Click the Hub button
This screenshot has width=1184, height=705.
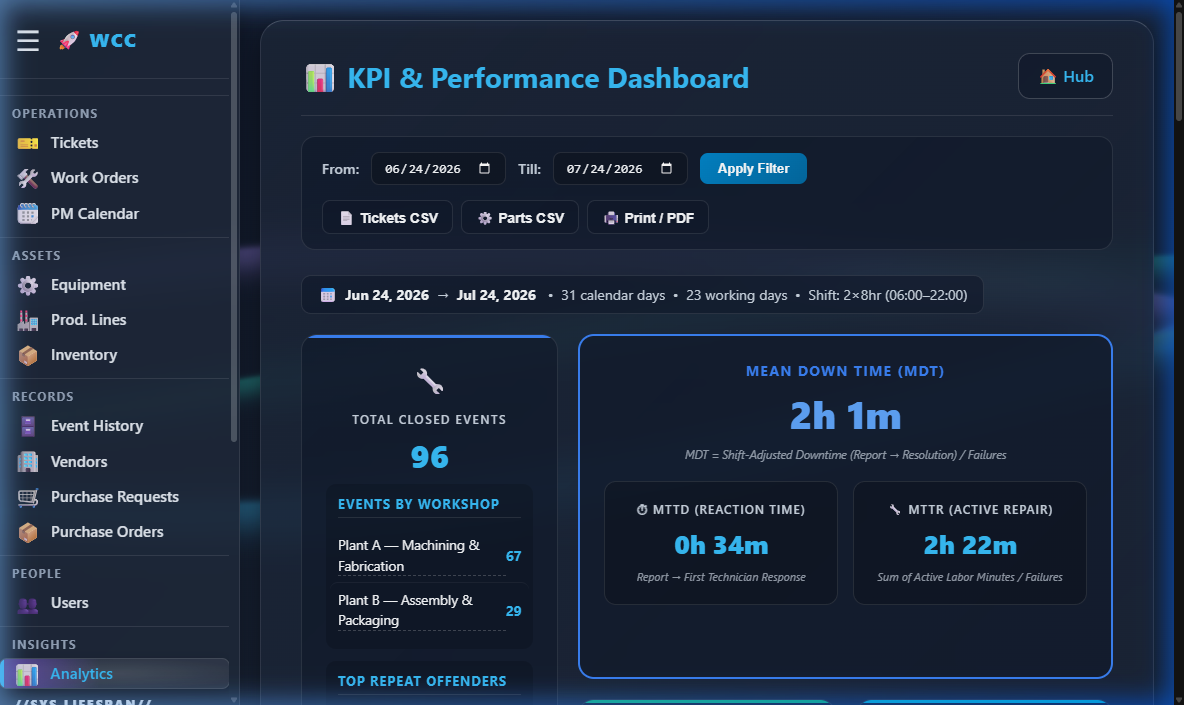pos(1065,76)
